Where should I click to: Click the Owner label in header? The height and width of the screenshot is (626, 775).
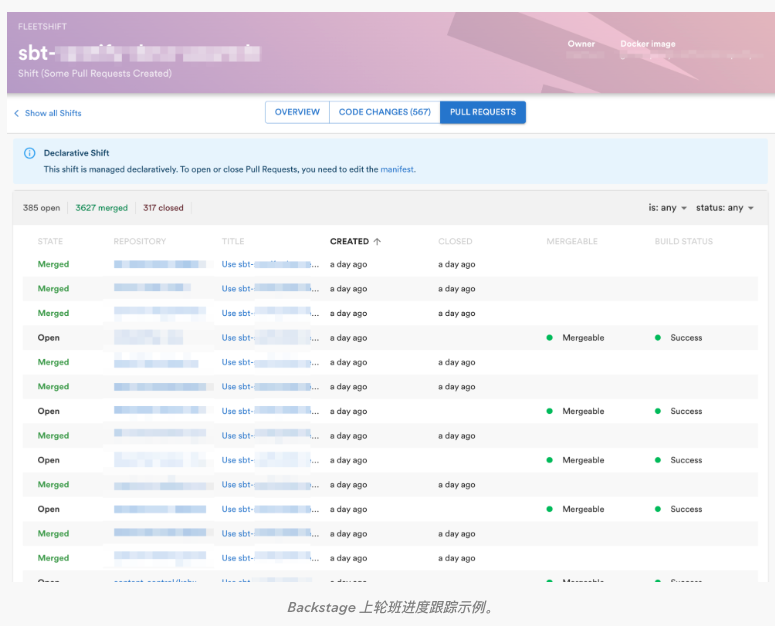581,44
